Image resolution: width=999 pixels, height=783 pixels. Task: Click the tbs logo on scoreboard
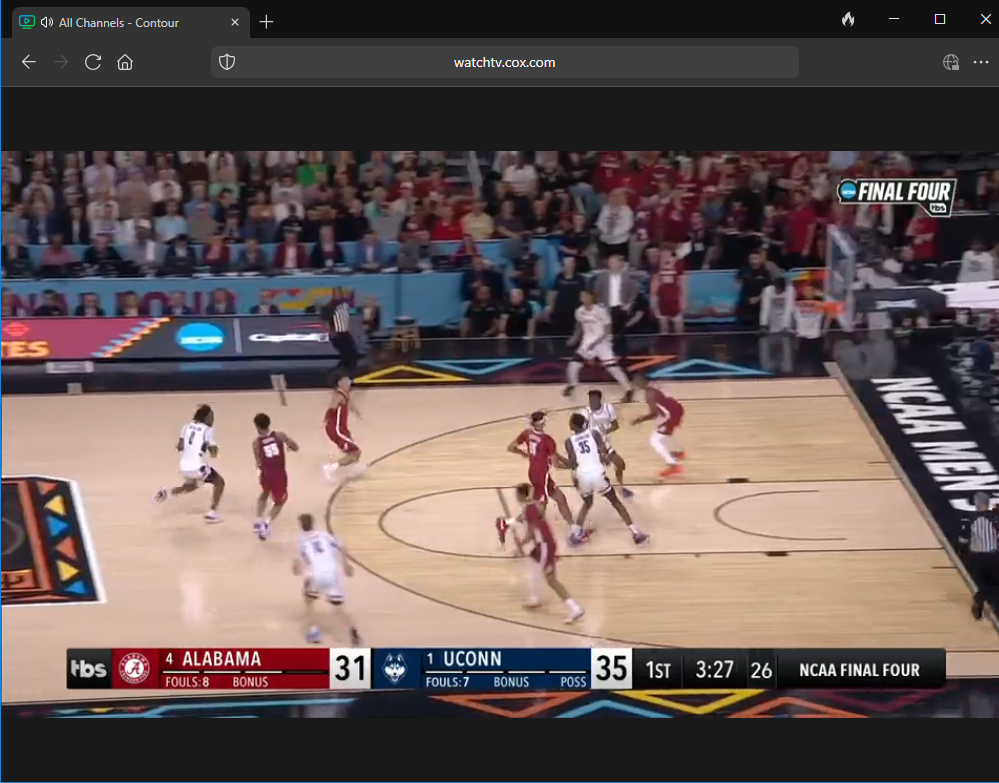[89, 668]
